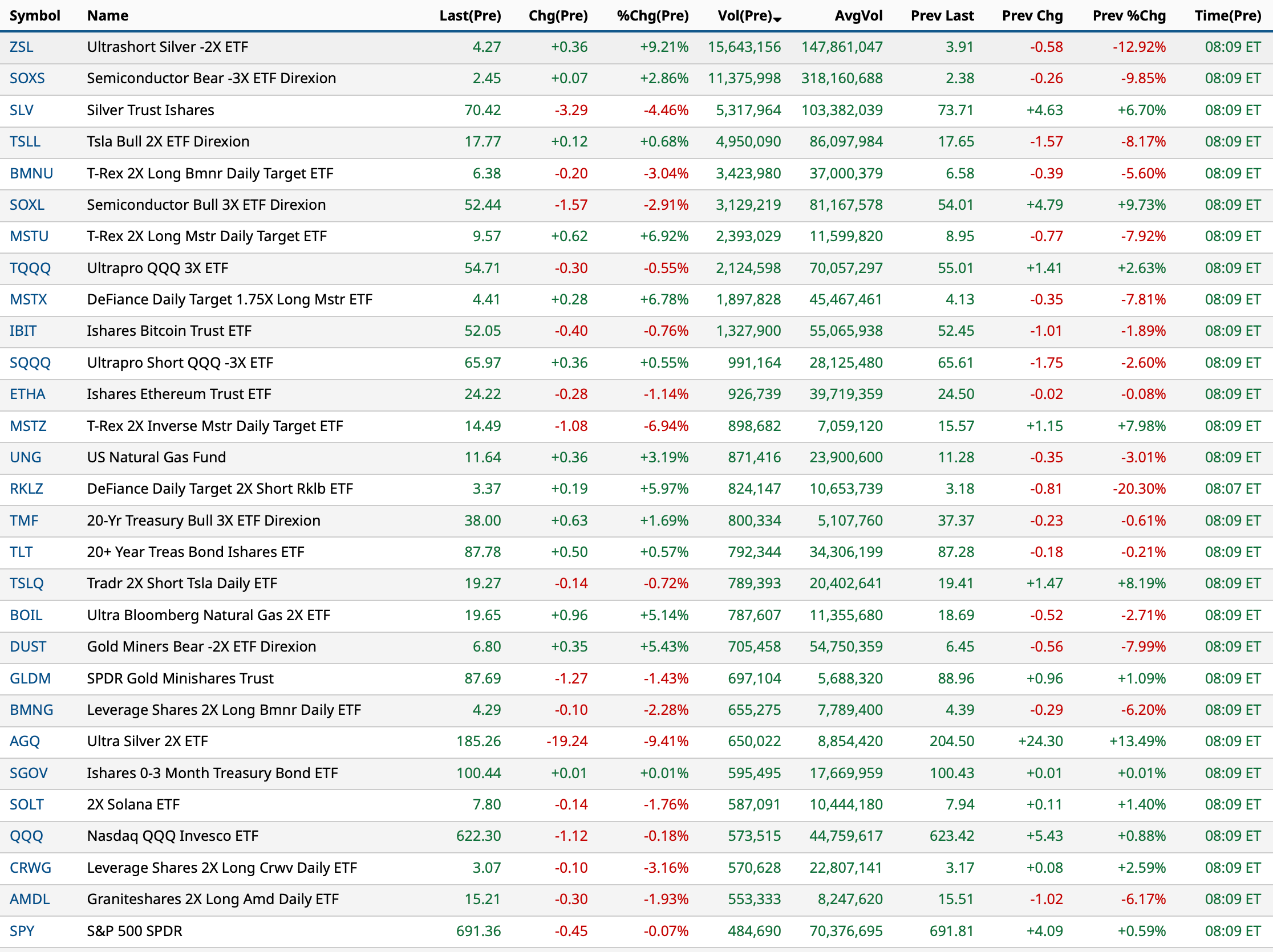Screen dimensions: 1273x952
Task: Open the AGQ ticker link
Action: click(25, 742)
